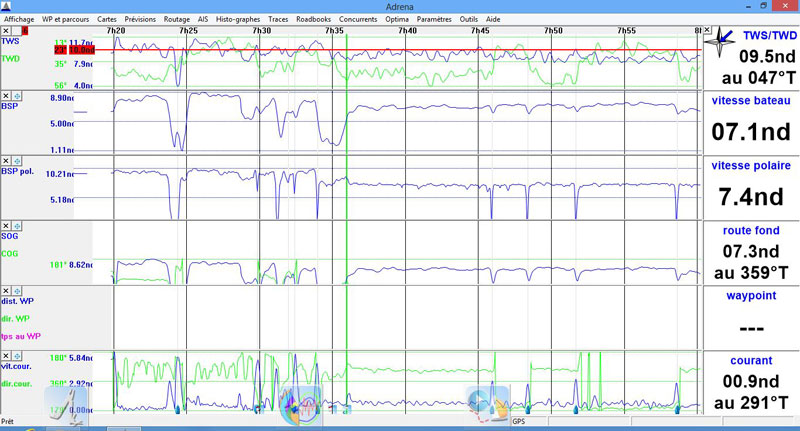Open the Outils menu
Screen dimensions: 800x431
pos(468,19)
